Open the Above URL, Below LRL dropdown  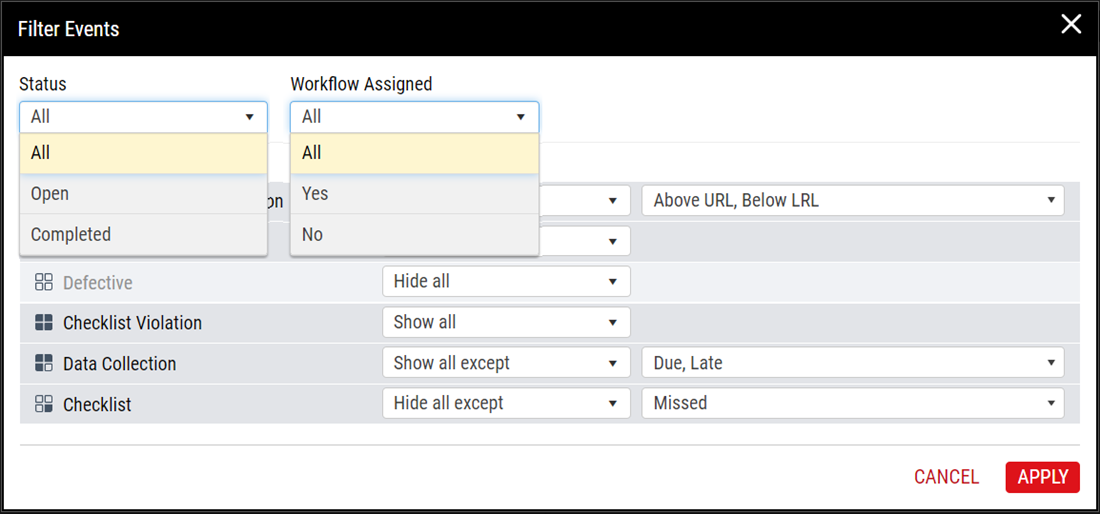point(853,201)
